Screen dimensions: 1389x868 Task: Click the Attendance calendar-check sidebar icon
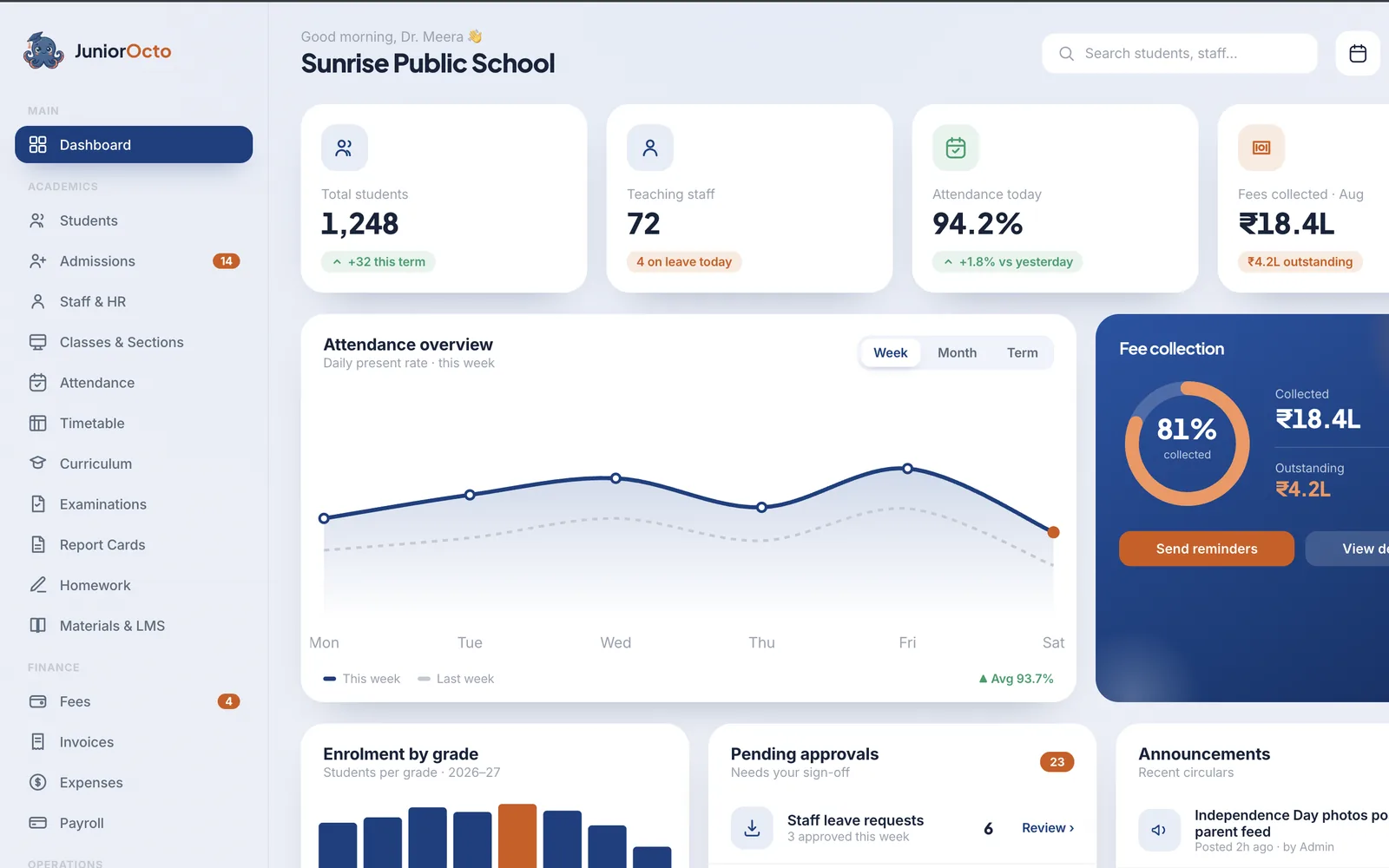[x=37, y=383]
